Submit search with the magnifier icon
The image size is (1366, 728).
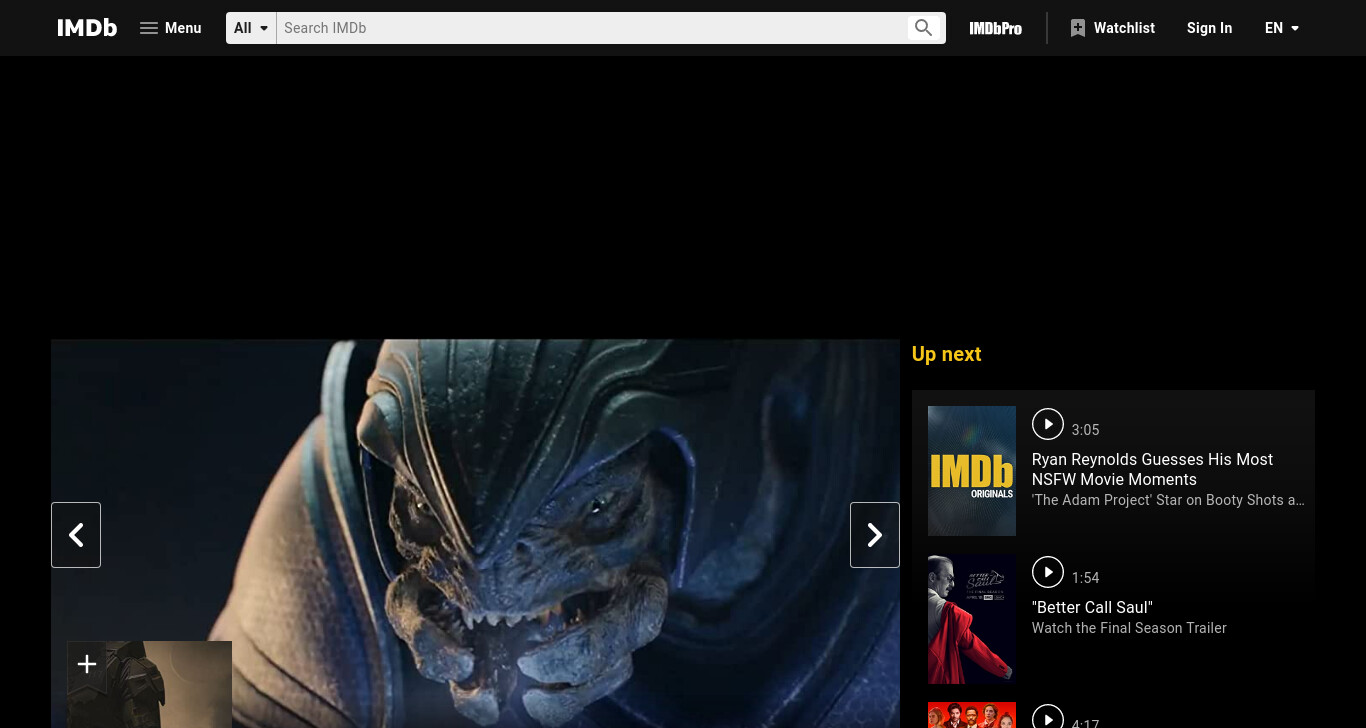(x=923, y=28)
